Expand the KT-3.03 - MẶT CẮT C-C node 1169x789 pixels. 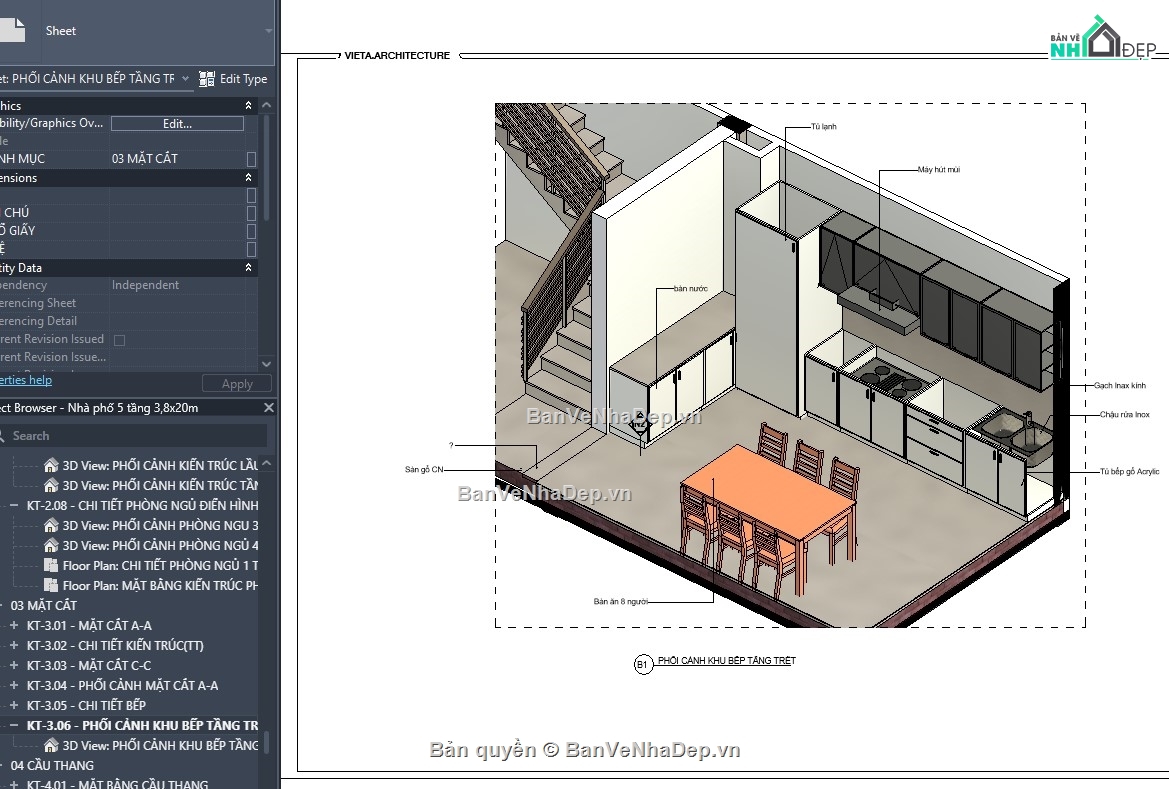[x=13, y=665]
